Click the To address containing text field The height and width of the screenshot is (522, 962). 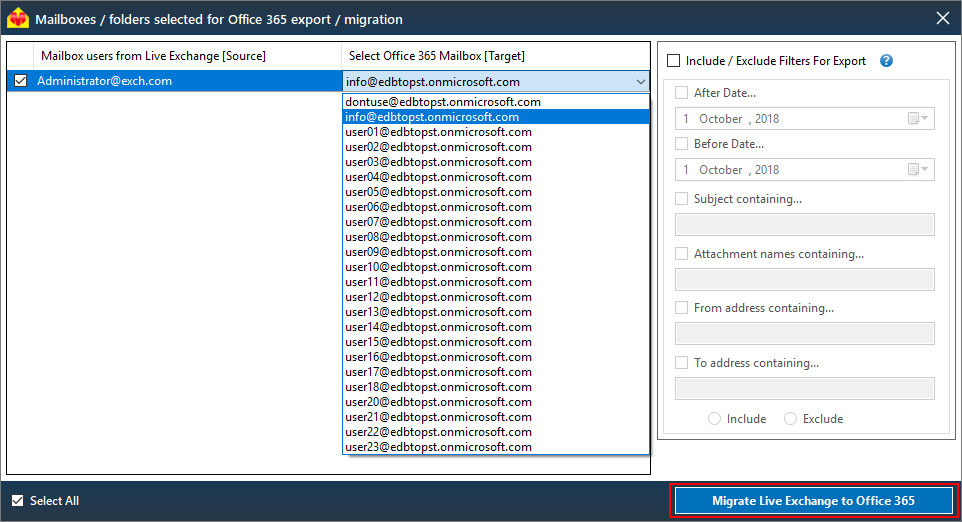coord(804,388)
